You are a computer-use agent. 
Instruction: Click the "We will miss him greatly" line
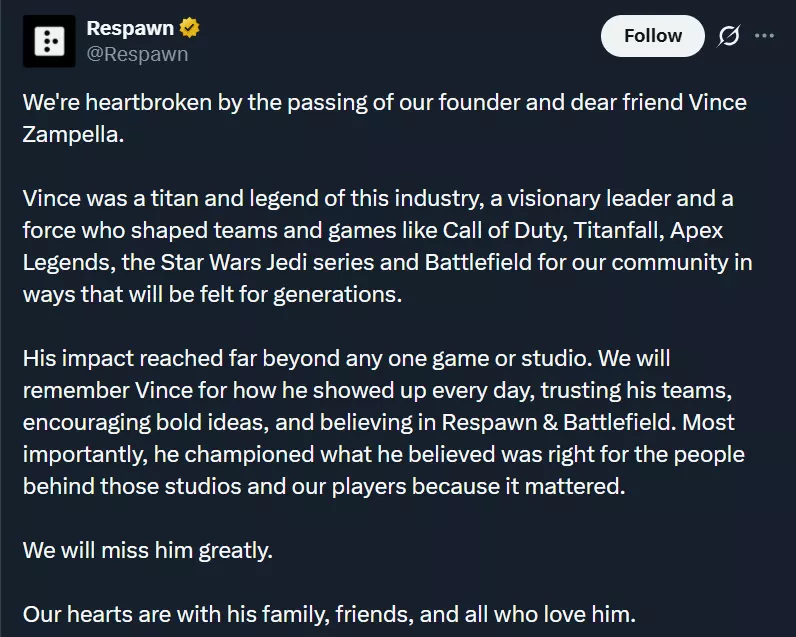(147, 550)
